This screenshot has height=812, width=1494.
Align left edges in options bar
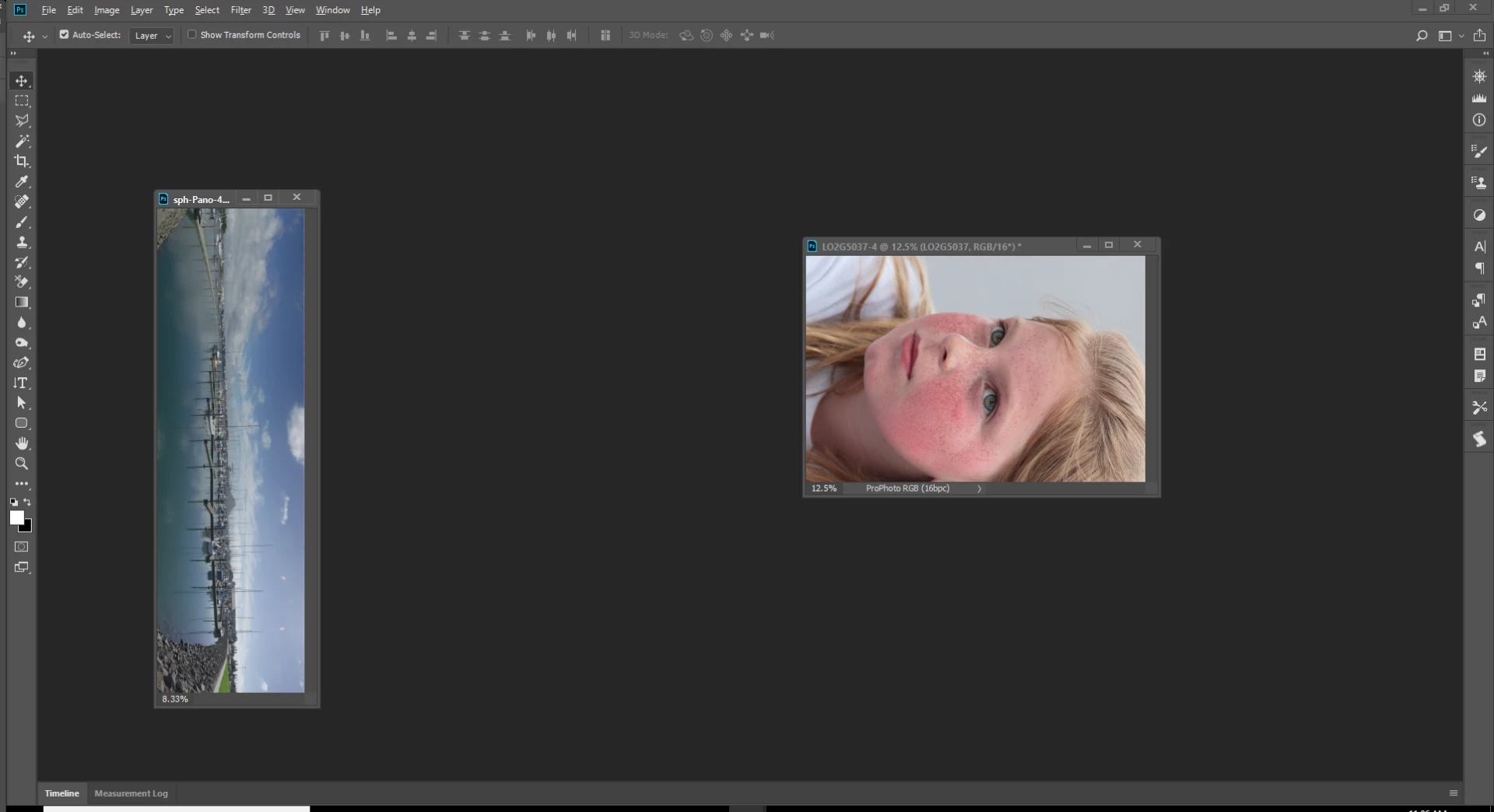[391, 36]
